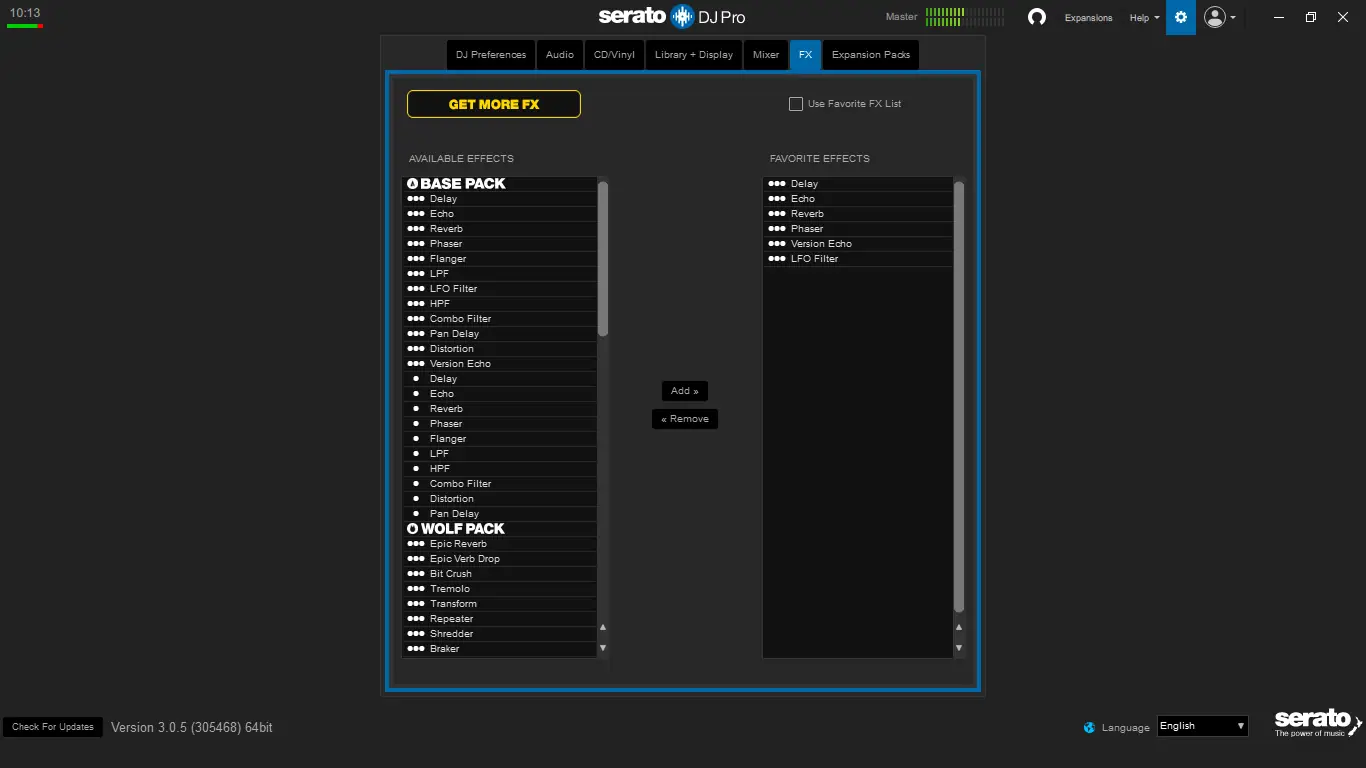This screenshot has height=768, width=1366.
Task: Enable the Use Favorite FX List checkbox
Action: pos(795,103)
